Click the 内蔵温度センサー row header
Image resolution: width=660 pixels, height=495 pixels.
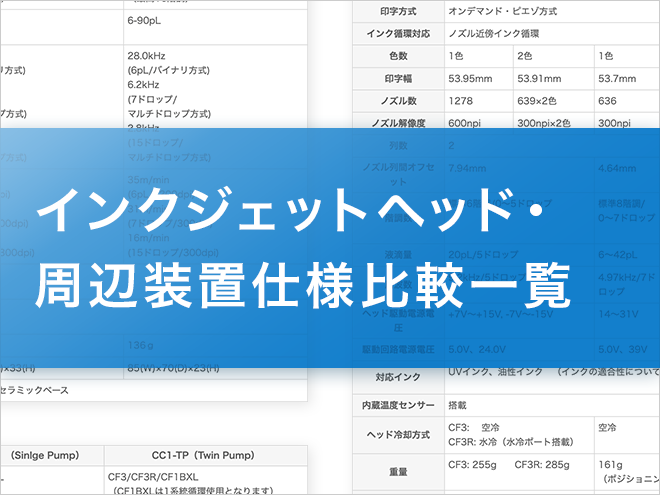pos(397,405)
